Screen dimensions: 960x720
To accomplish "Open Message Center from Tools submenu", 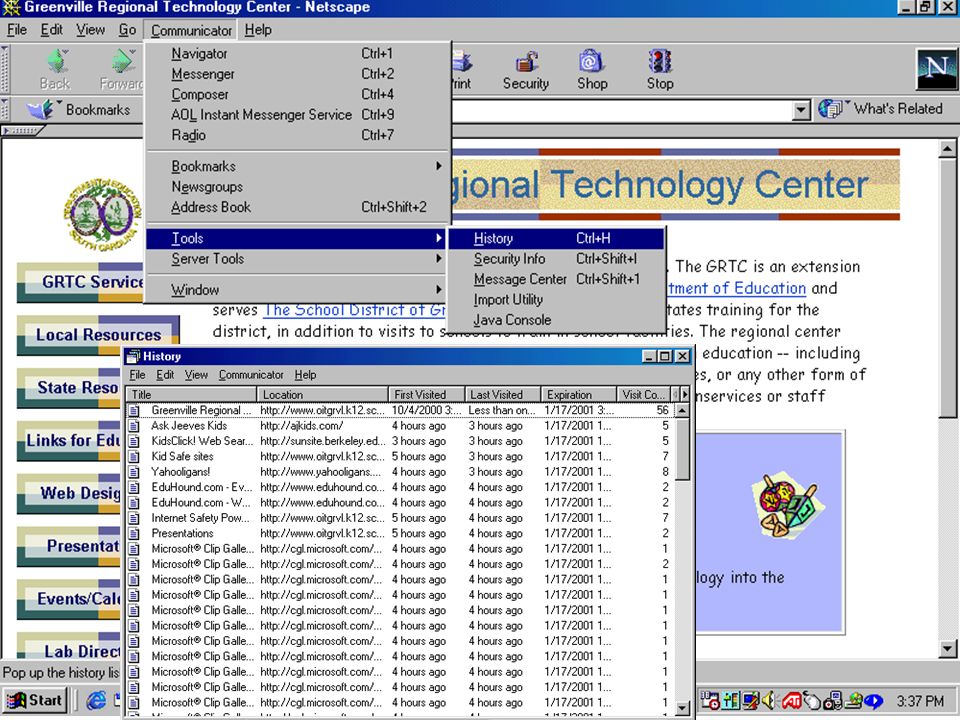I will point(557,279).
